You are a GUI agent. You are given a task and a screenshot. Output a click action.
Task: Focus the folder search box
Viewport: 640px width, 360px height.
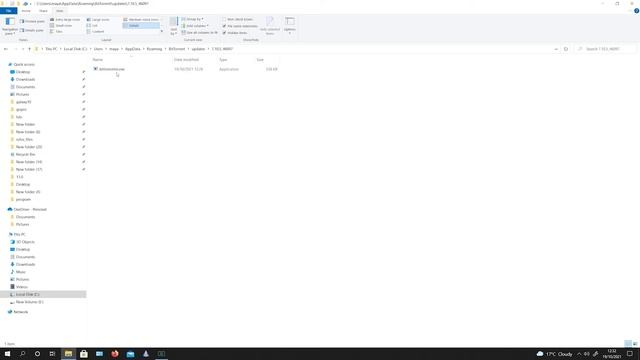[605, 49]
